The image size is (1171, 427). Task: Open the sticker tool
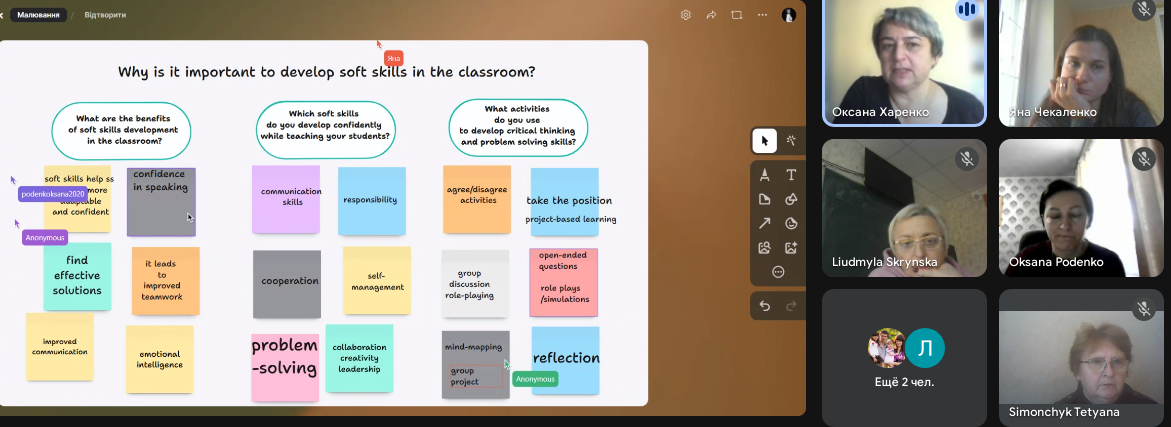tap(791, 223)
